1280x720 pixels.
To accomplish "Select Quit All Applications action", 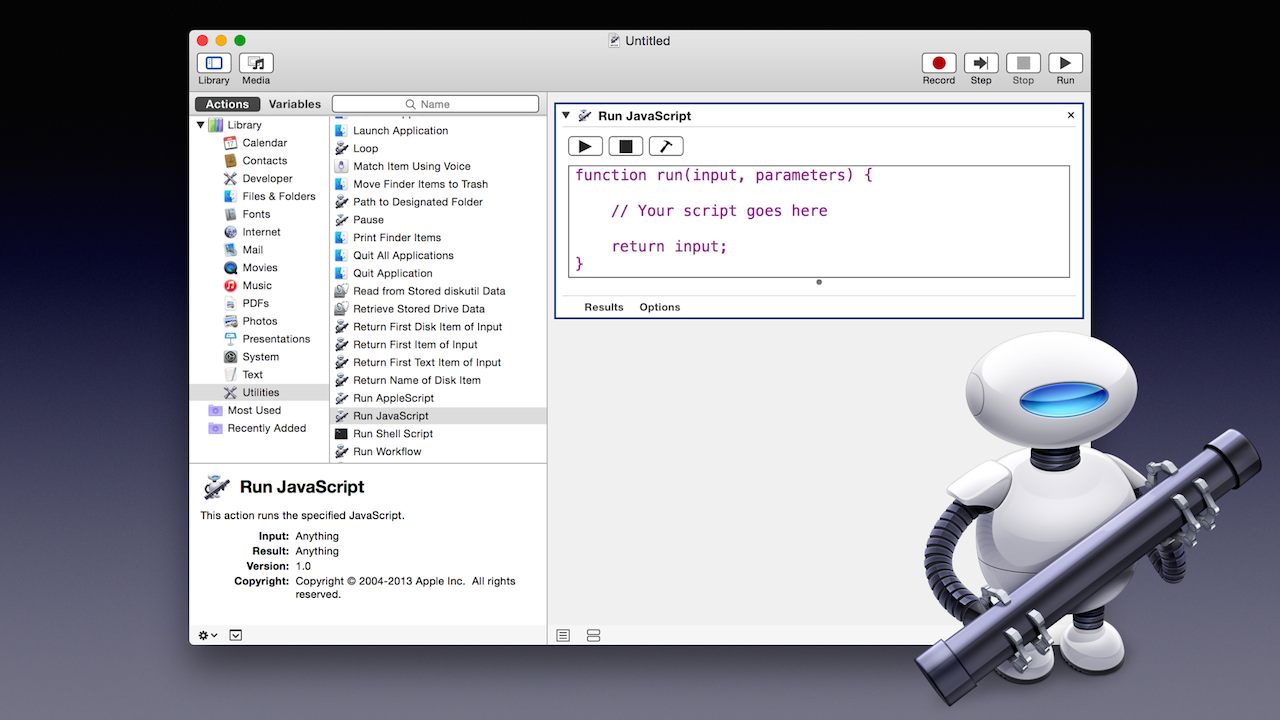I will (403, 256).
